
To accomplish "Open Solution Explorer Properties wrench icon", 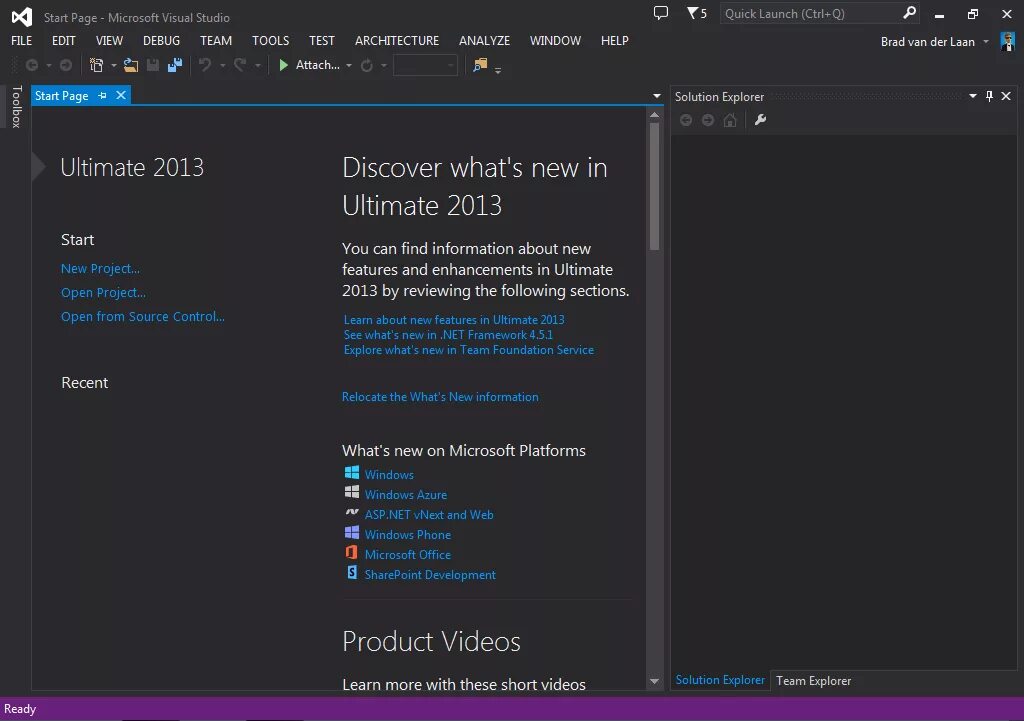I will tap(760, 120).
